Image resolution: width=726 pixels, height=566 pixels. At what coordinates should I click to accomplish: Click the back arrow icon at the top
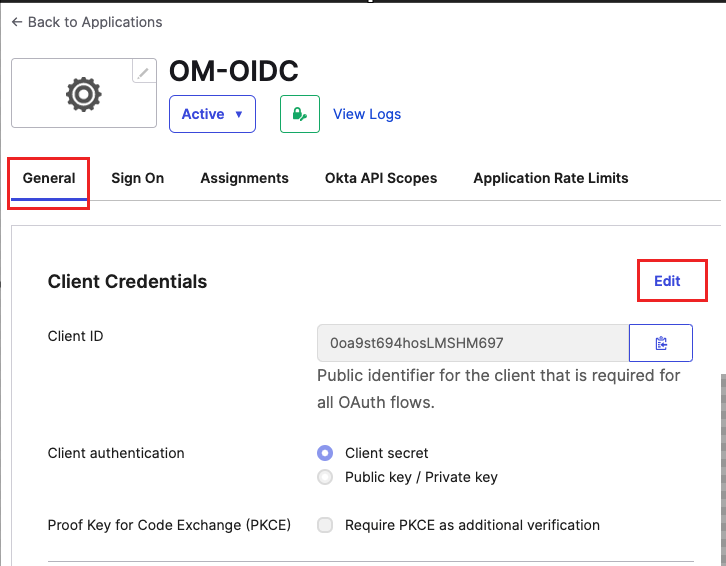(x=17, y=22)
